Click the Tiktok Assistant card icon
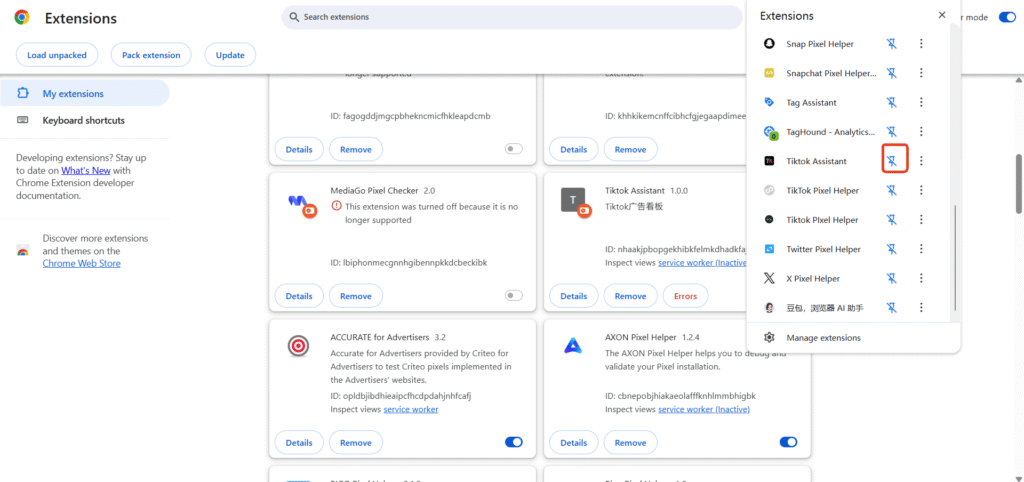Screen dimensions: 1024x482 (575, 202)
